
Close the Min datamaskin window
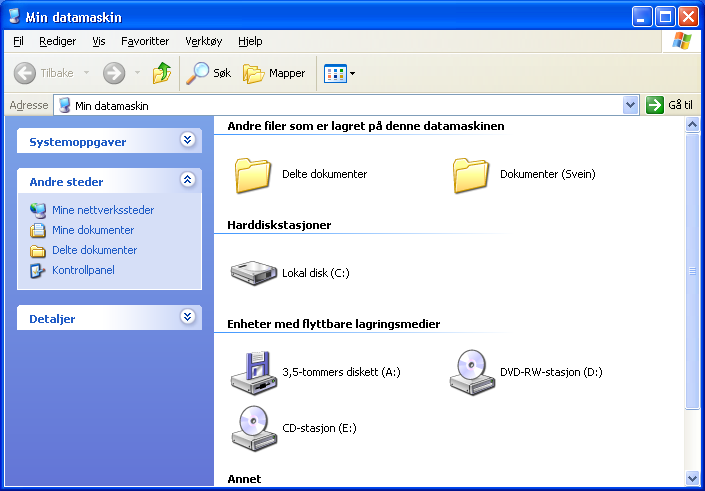click(688, 17)
